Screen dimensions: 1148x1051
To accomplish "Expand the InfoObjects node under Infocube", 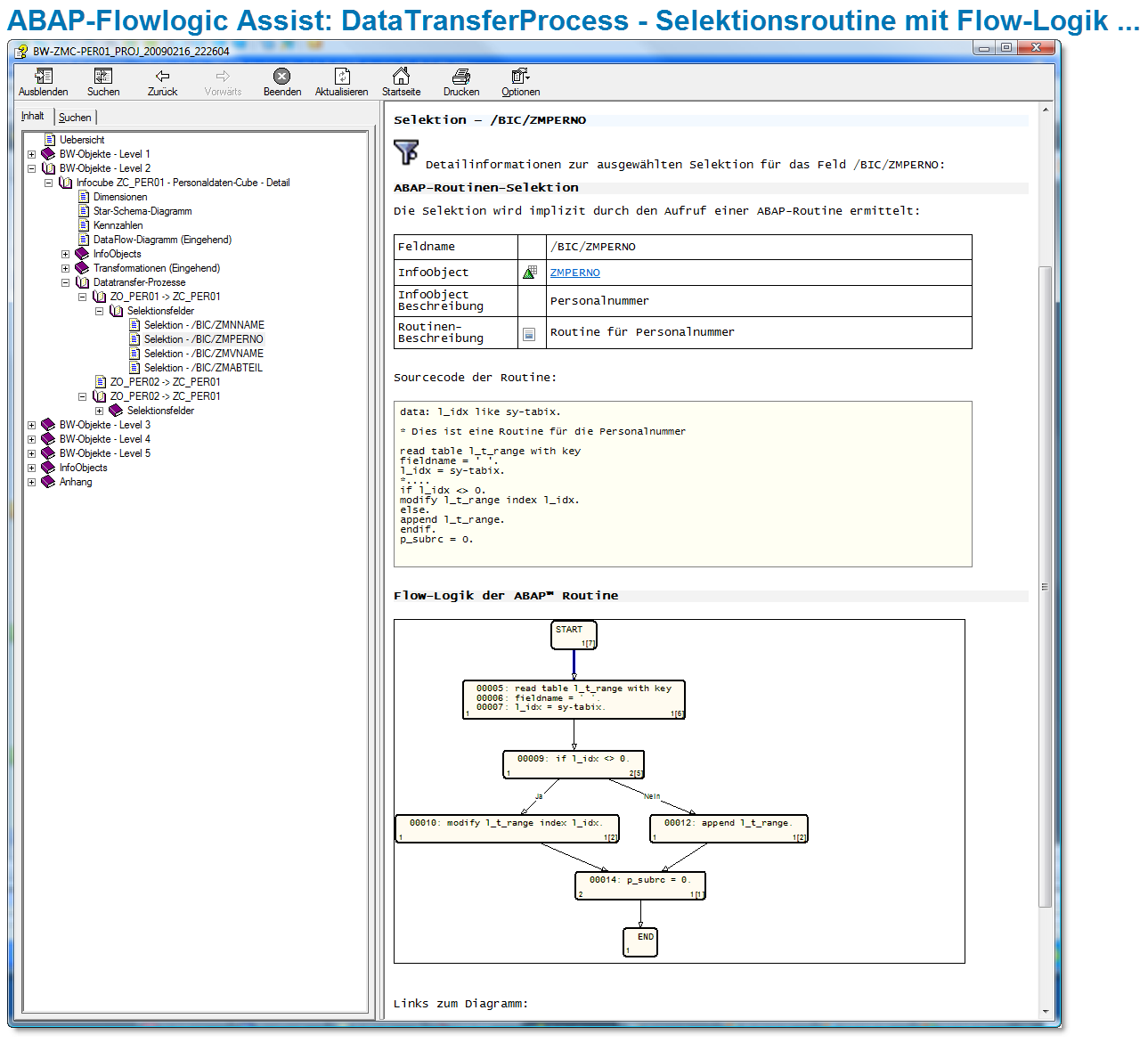I will click(x=66, y=254).
